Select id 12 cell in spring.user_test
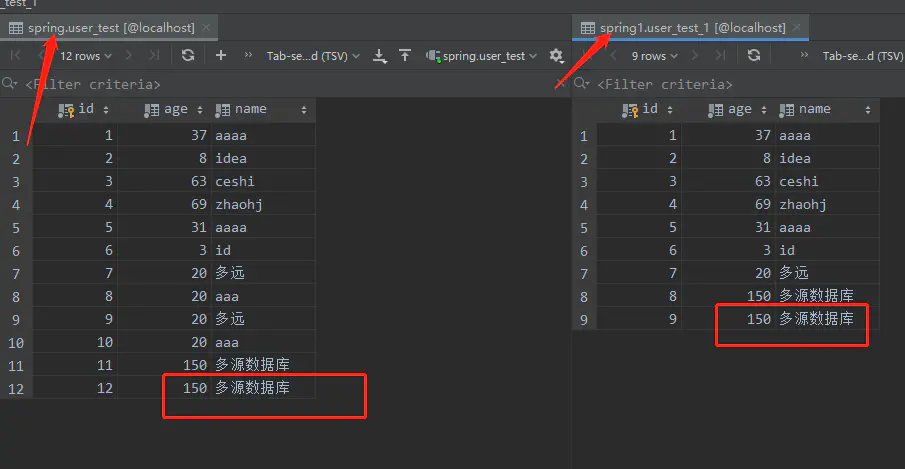The width and height of the screenshot is (905, 469). [76, 388]
